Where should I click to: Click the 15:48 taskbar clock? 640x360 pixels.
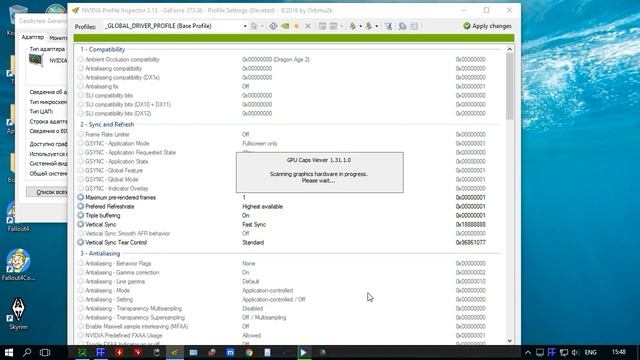point(619,352)
